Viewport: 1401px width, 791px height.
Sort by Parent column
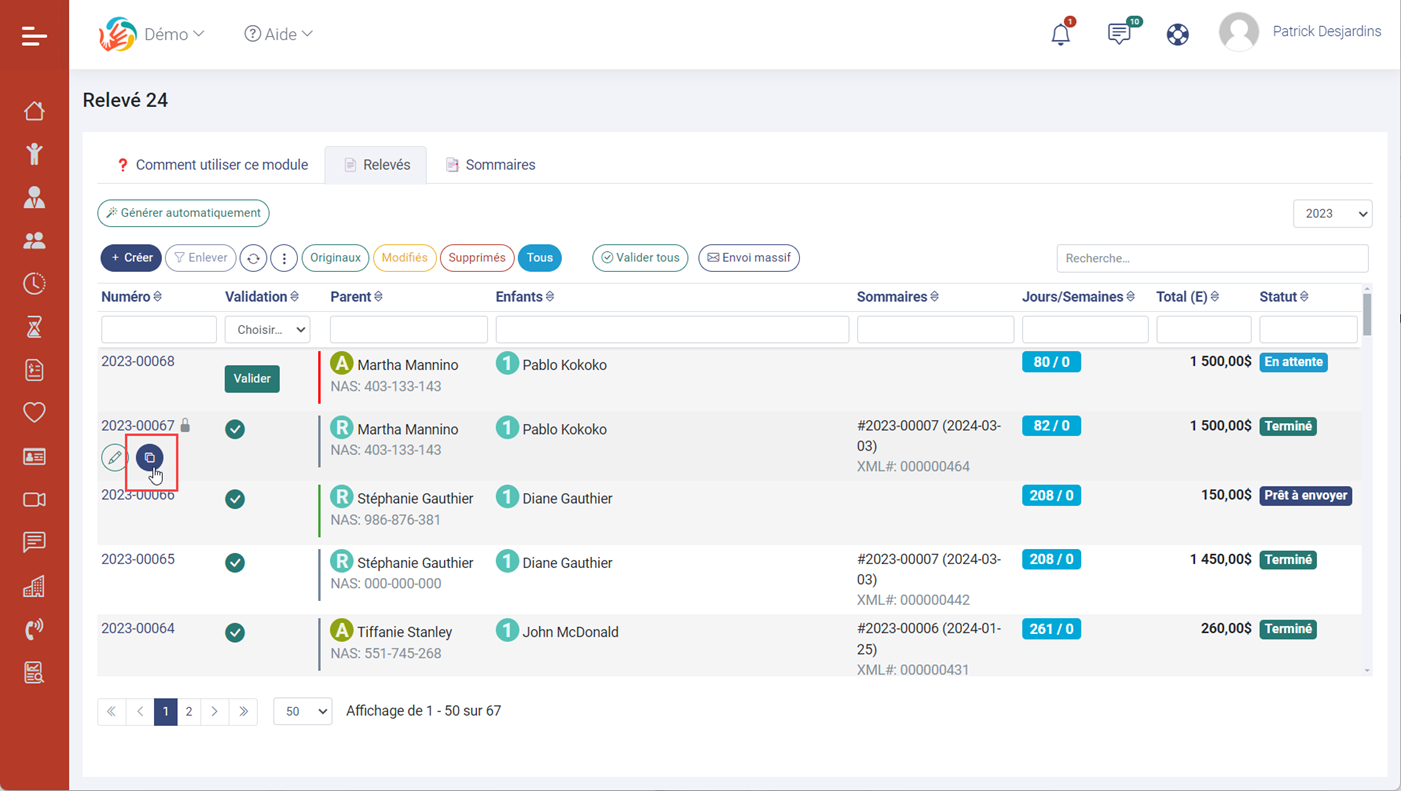(356, 297)
